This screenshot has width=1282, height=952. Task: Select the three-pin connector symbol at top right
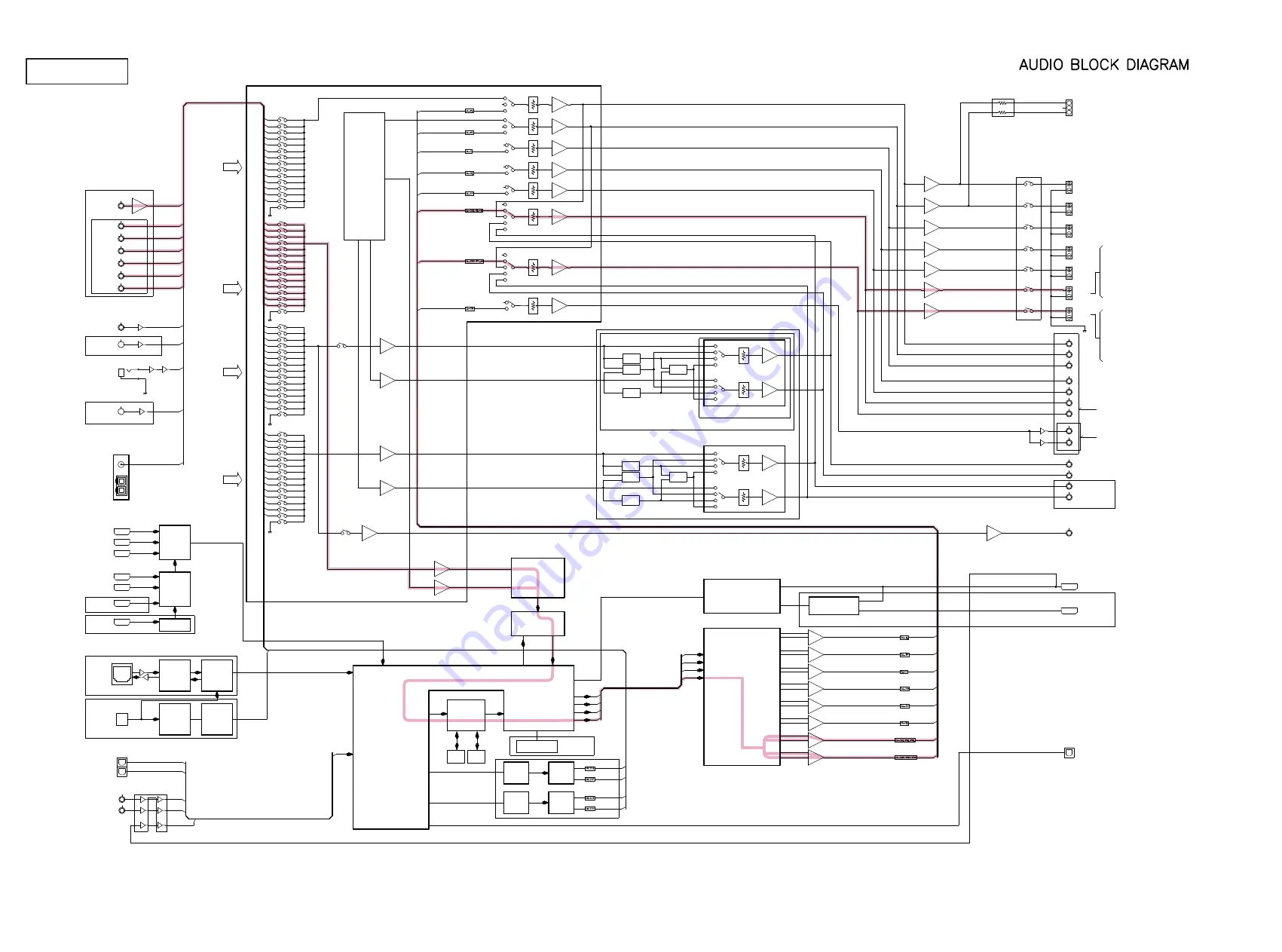(1069, 108)
